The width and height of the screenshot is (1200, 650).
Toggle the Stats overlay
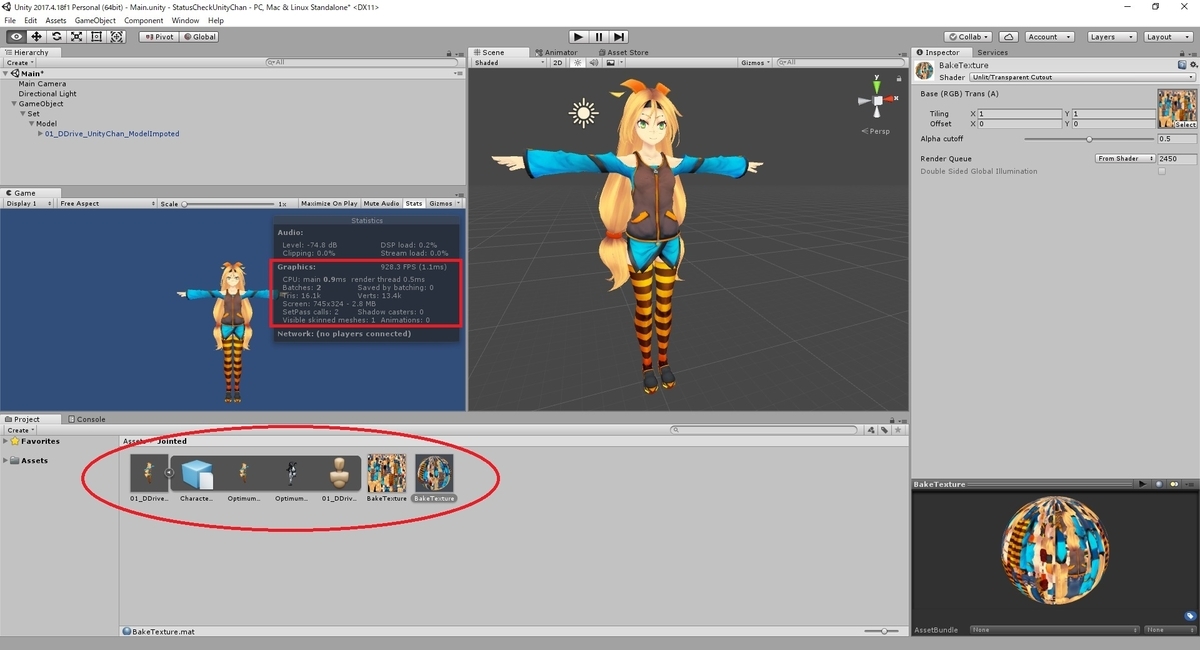[x=414, y=203]
